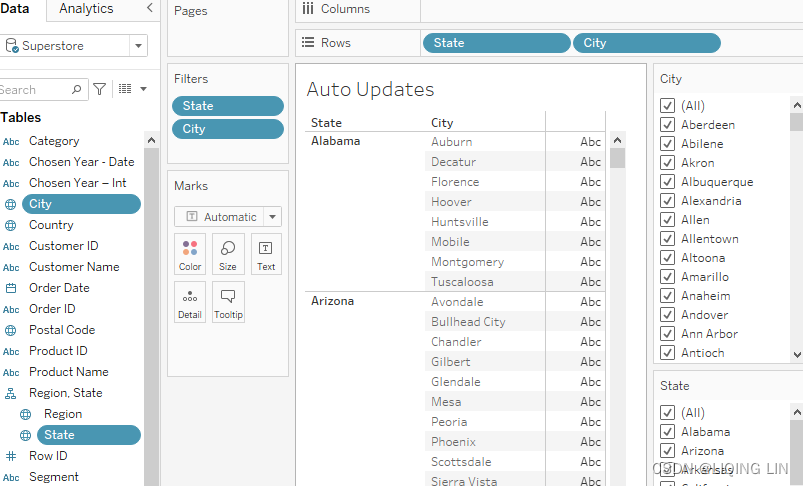
Task: Select the State pill on Rows shelf
Action: coord(496,43)
